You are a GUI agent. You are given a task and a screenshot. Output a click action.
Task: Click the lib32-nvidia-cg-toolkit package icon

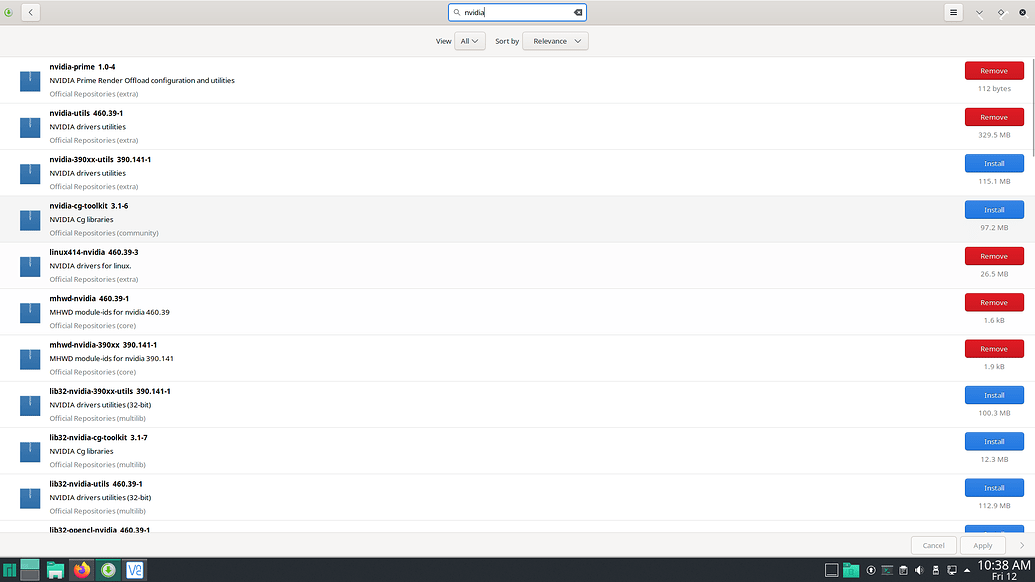coord(30,451)
